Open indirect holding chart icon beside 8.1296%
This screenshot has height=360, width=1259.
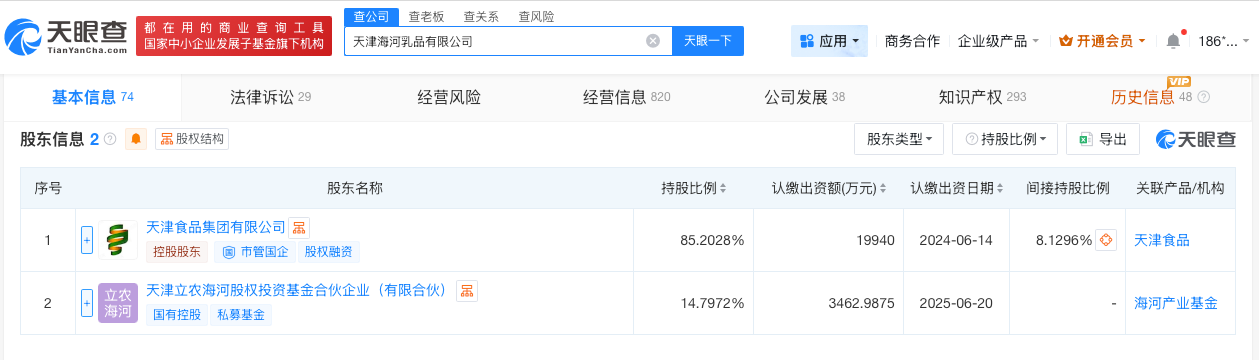coord(1106,240)
